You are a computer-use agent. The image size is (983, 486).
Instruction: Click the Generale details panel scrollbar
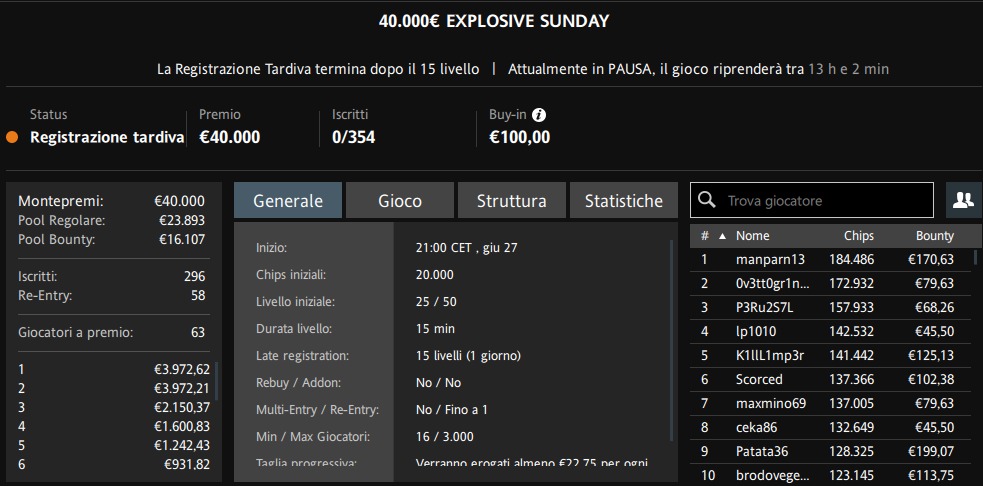coord(671,341)
